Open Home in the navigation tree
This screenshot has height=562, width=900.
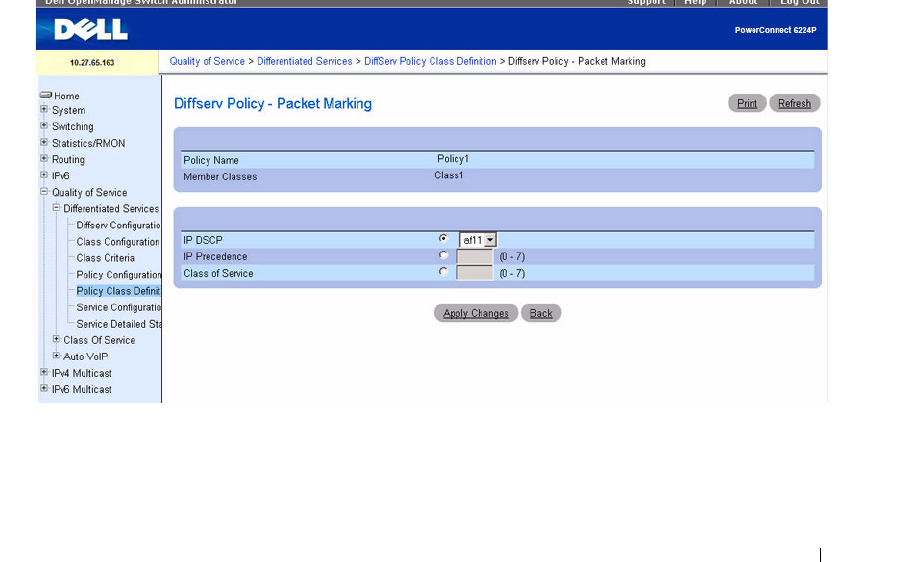pos(67,96)
